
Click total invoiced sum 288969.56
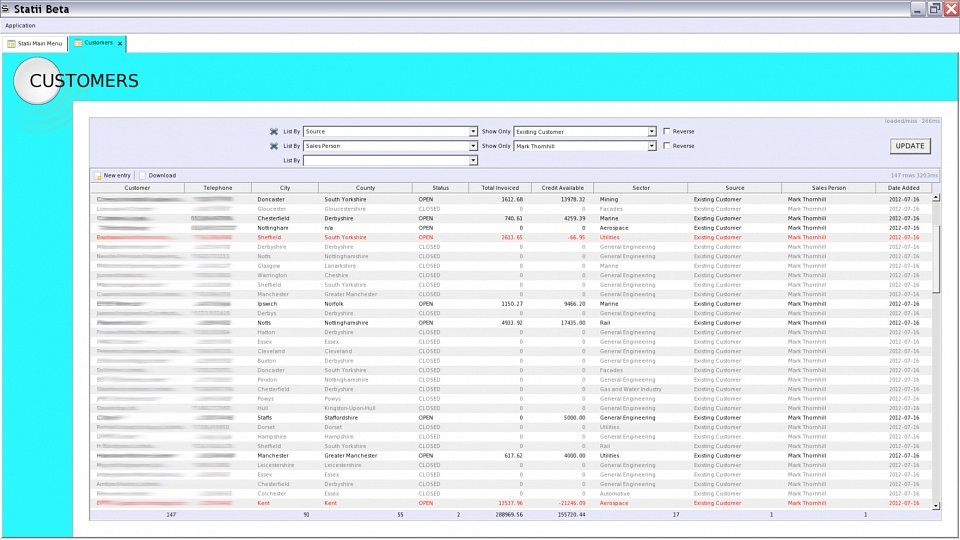point(510,515)
